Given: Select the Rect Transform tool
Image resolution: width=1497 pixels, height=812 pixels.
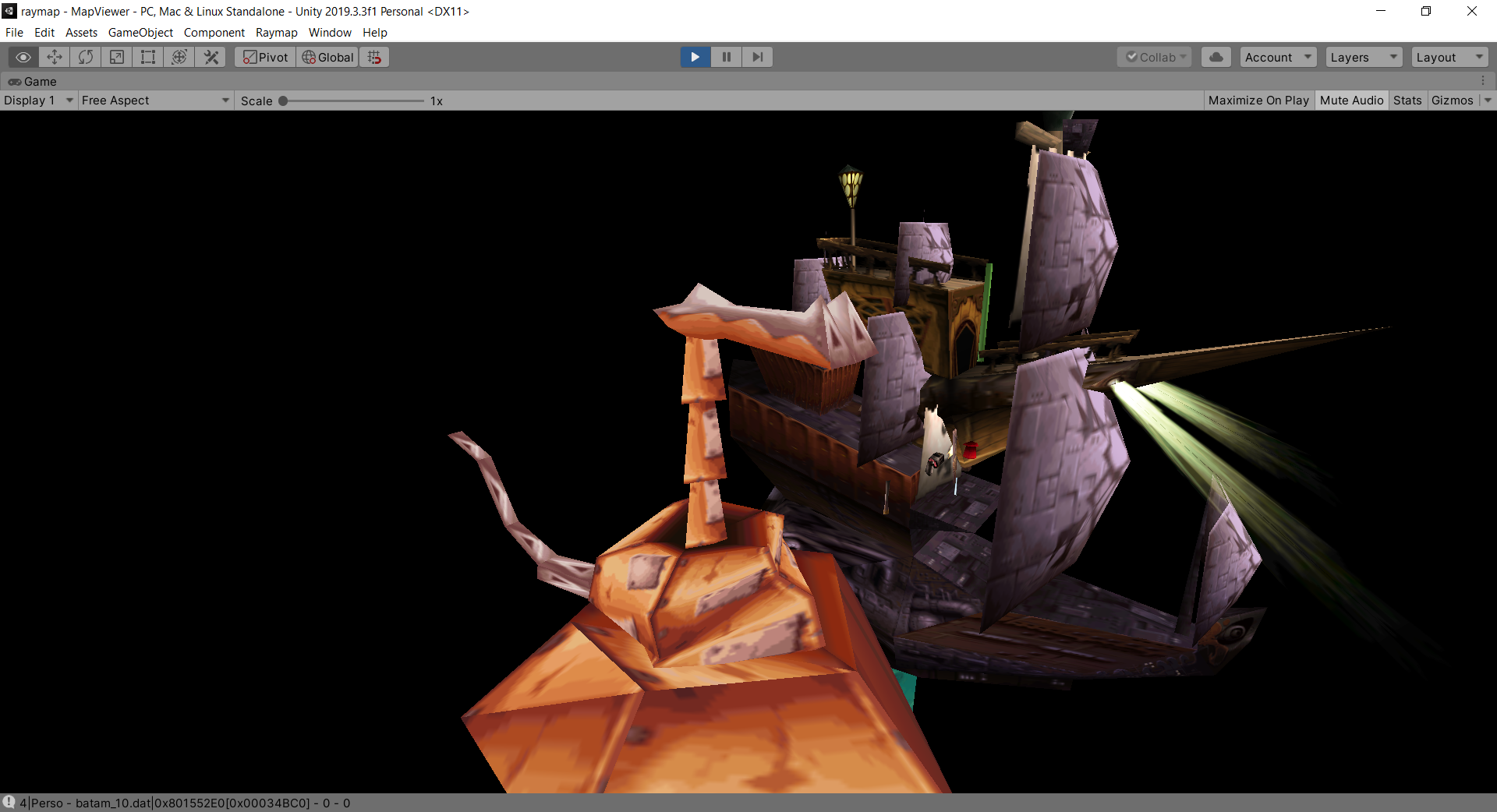Looking at the screenshot, I should tap(148, 57).
